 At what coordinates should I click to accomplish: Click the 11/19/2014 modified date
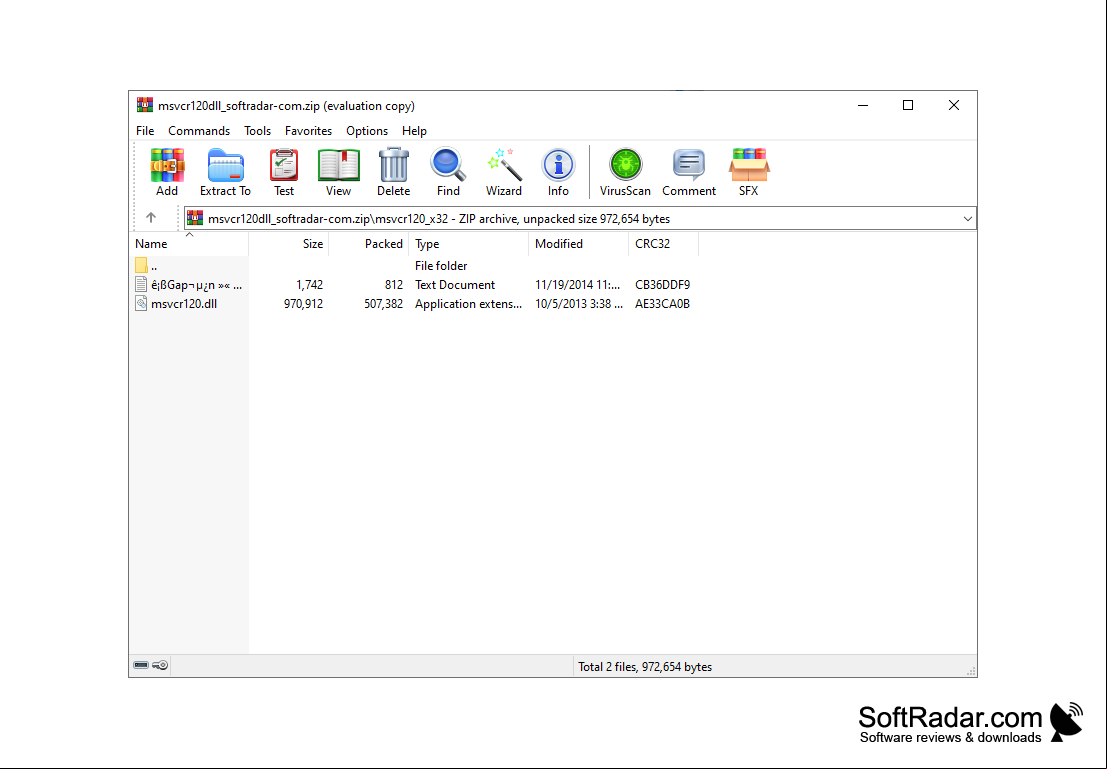click(578, 285)
